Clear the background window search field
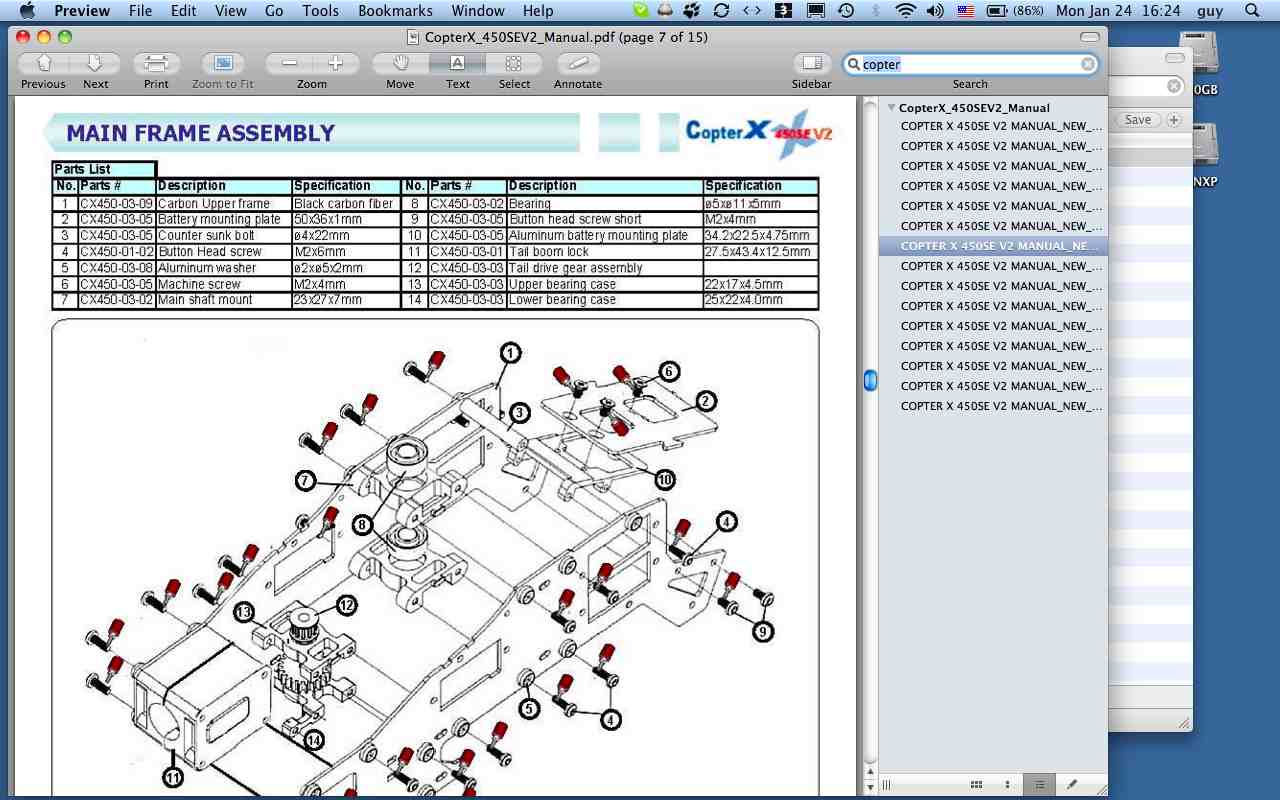 pyautogui.click(x=1174, y=87)
